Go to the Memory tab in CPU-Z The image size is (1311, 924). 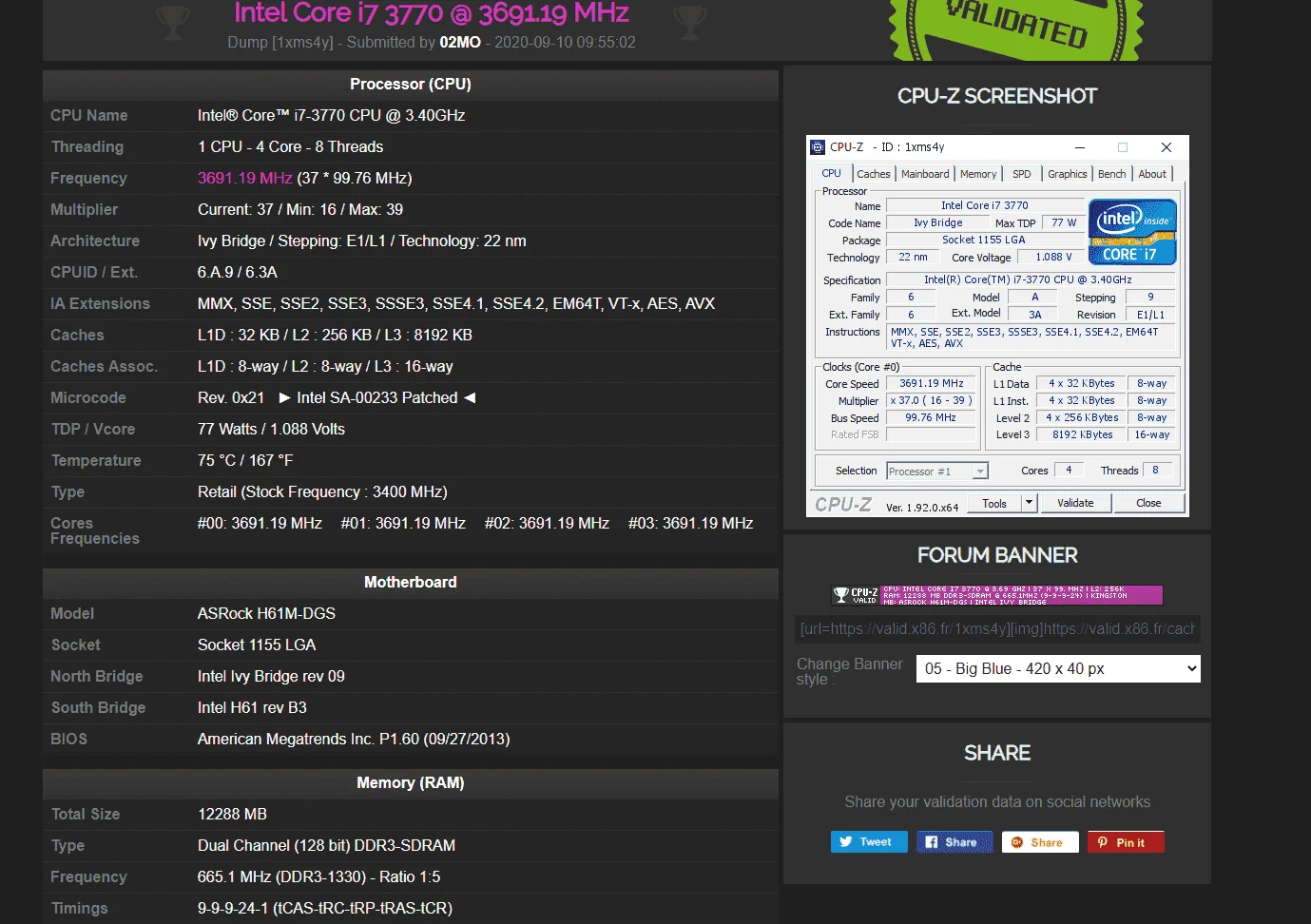[978, 174]
